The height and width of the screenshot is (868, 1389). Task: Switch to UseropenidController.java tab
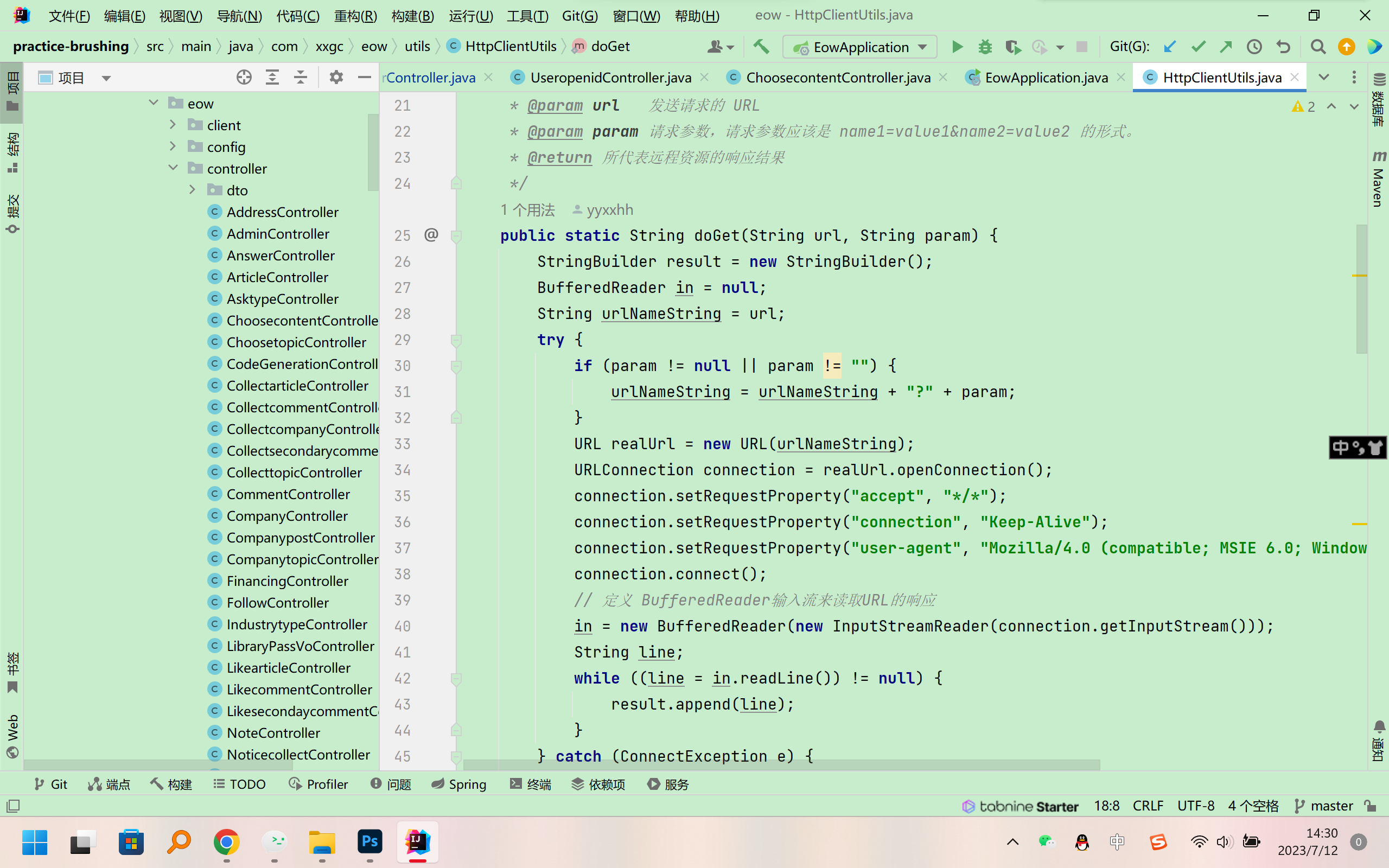click(611, 78)
